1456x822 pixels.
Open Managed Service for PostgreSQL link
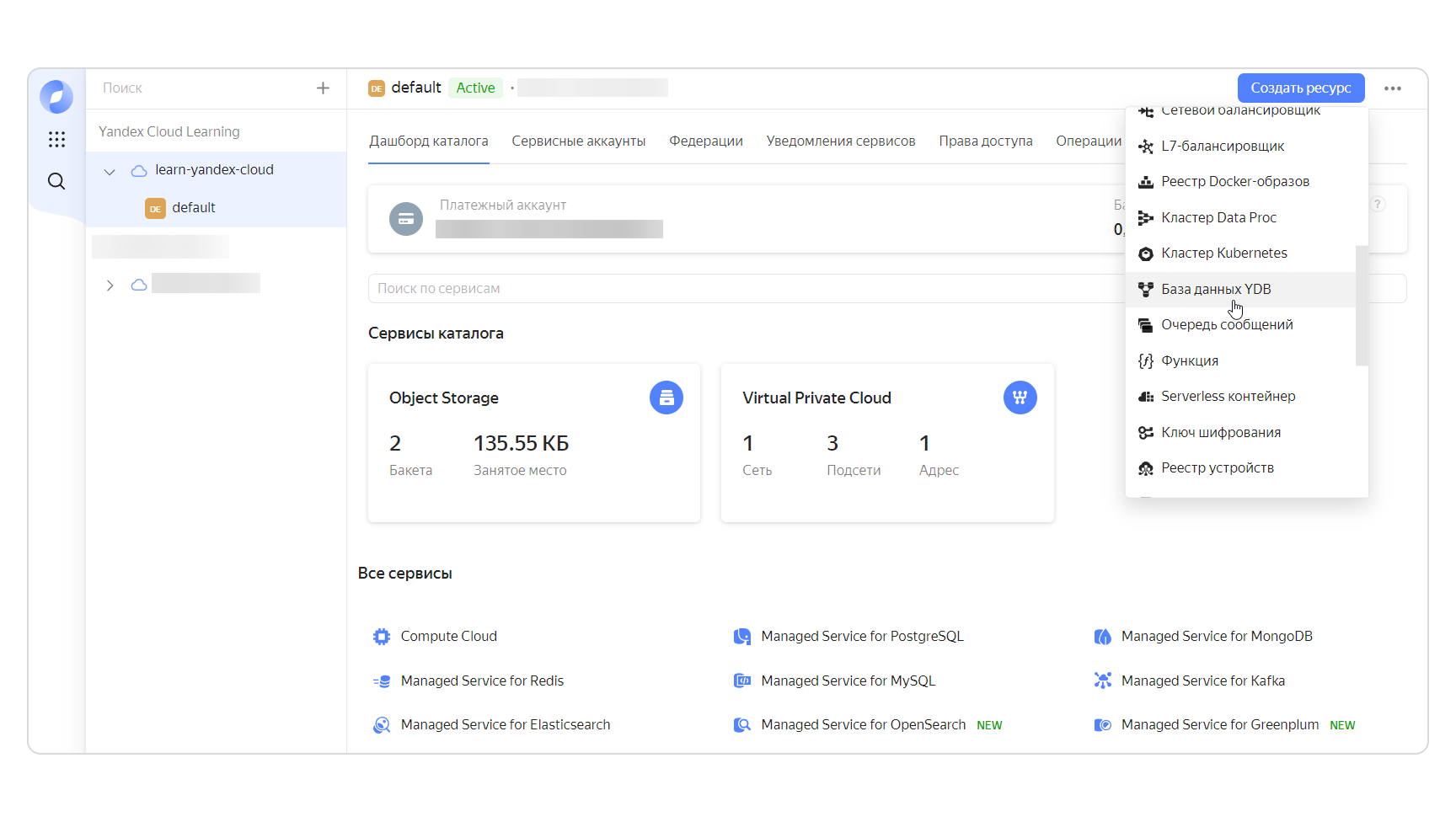862,637
